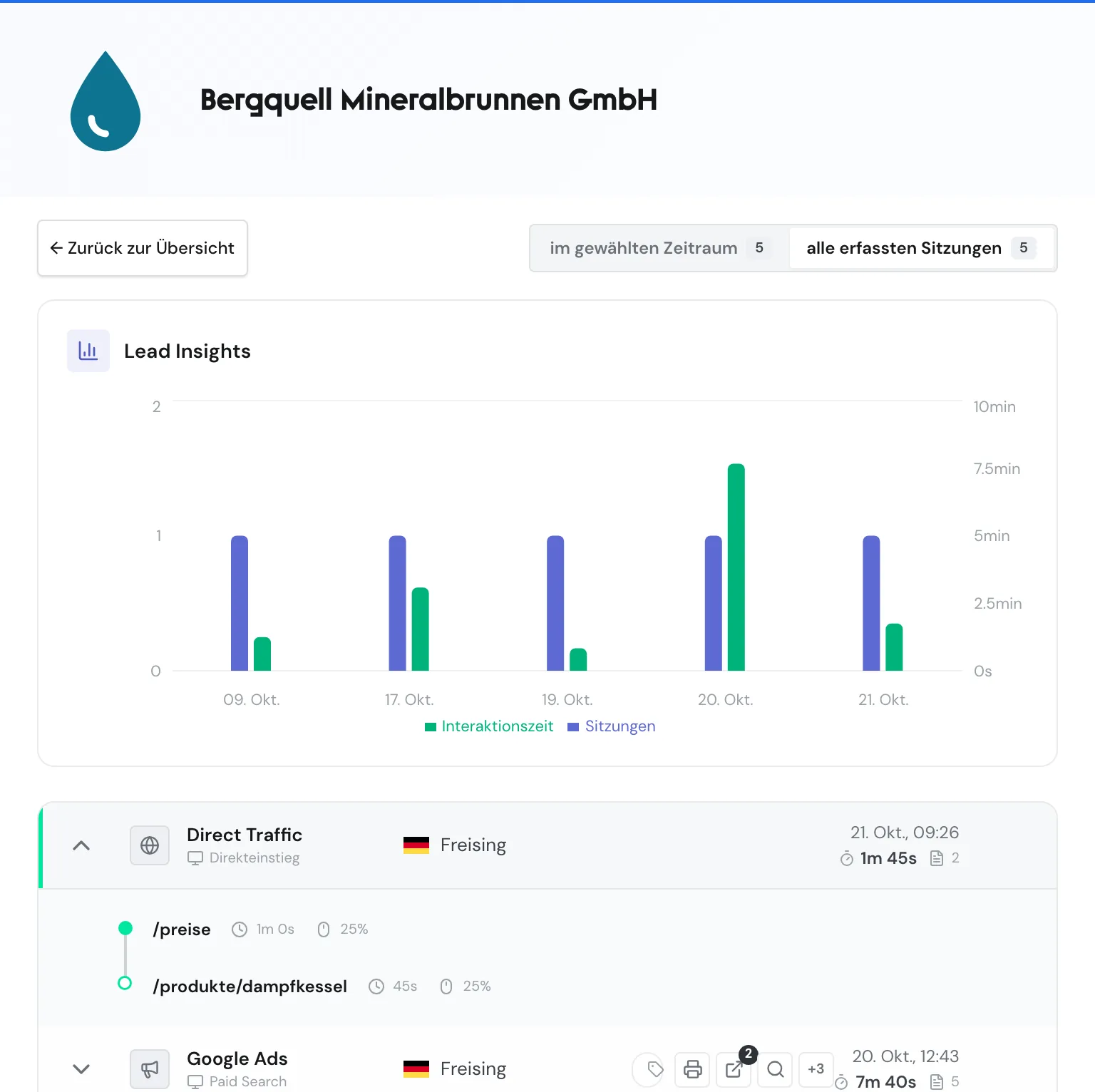Open the external link icon with badge 2
Screen dimensions: 1095x1092
click(734, 1069)
